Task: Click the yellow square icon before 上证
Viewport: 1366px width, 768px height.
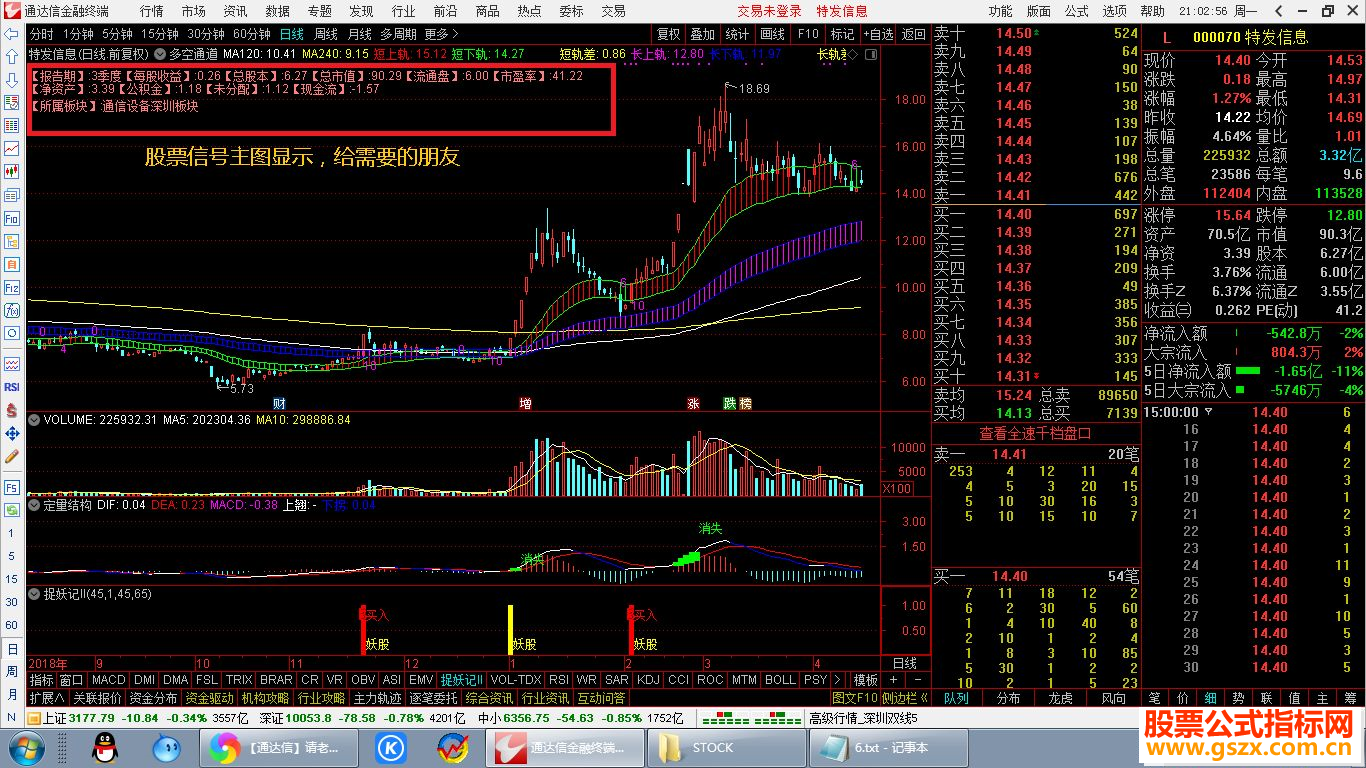Action: (x=34, y=718)
